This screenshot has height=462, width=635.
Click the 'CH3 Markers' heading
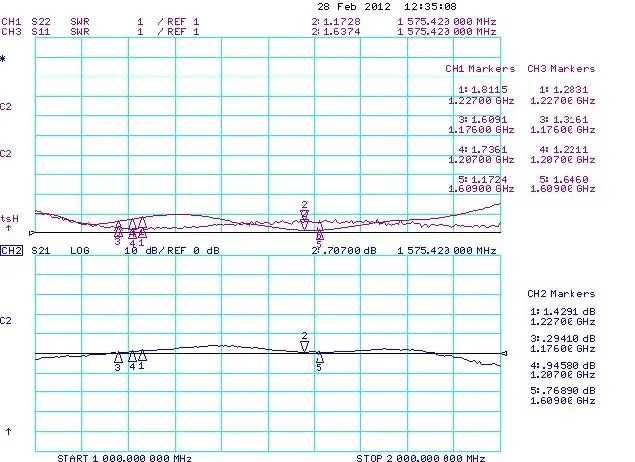point(561,69)
